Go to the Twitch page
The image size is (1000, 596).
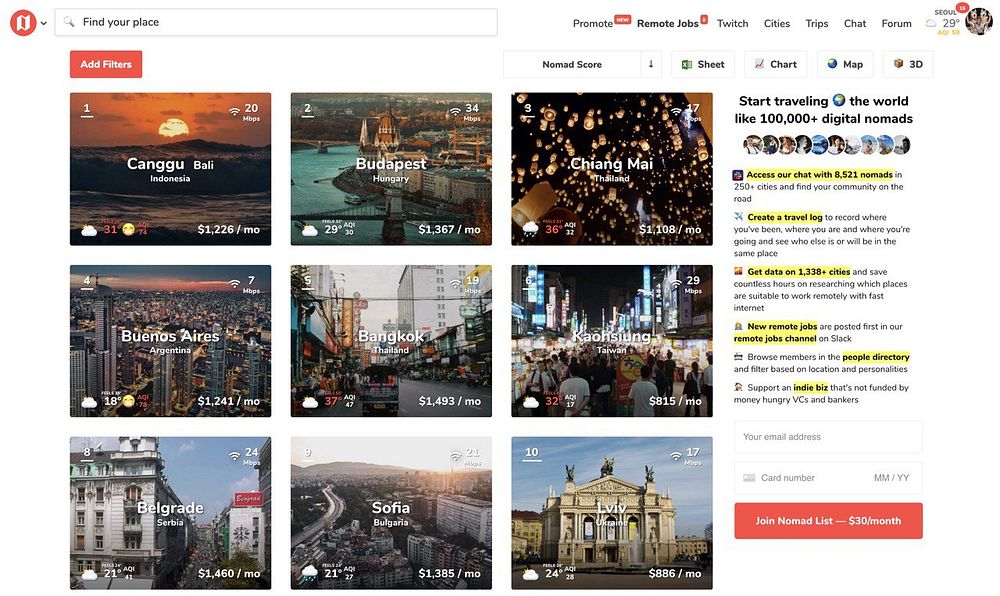tap(732, 24)
